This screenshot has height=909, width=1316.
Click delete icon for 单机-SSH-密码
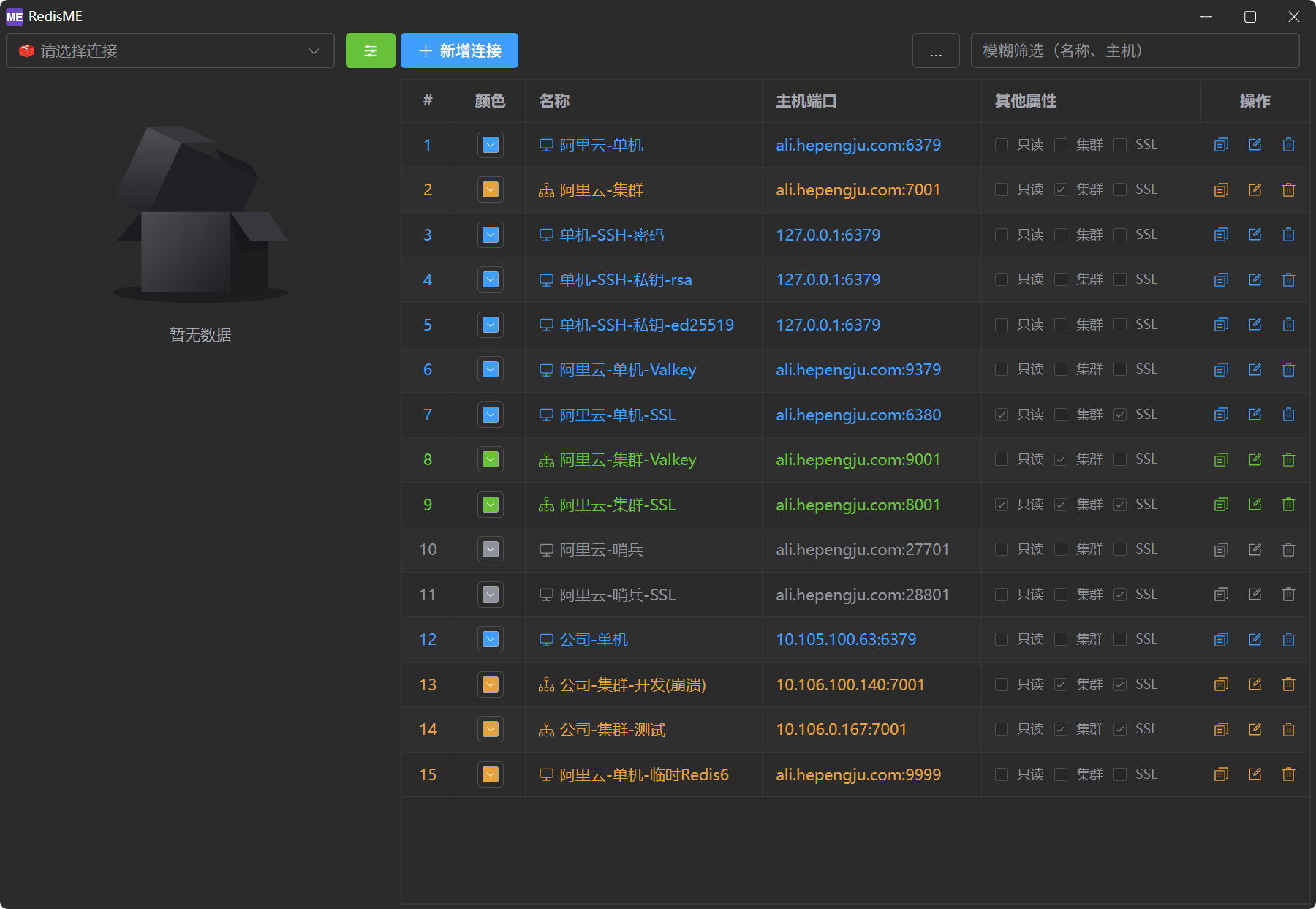pyautogui.click(x=1288, y=235)
